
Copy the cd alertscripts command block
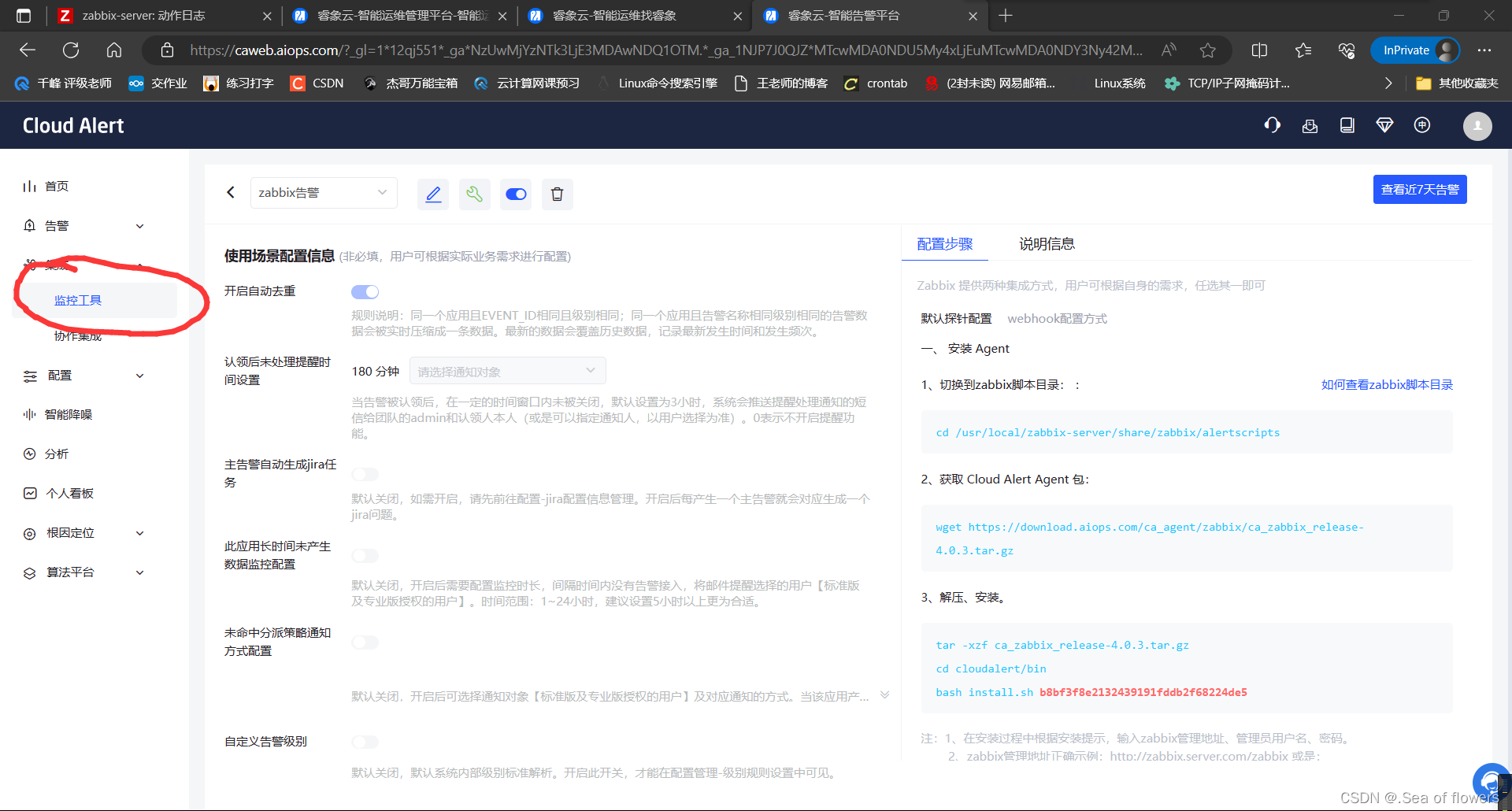coord(1187,432)
